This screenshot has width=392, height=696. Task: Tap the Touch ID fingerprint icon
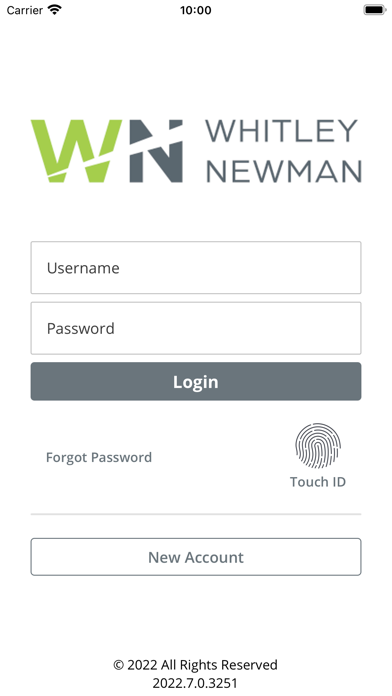[x=318, y=446]
